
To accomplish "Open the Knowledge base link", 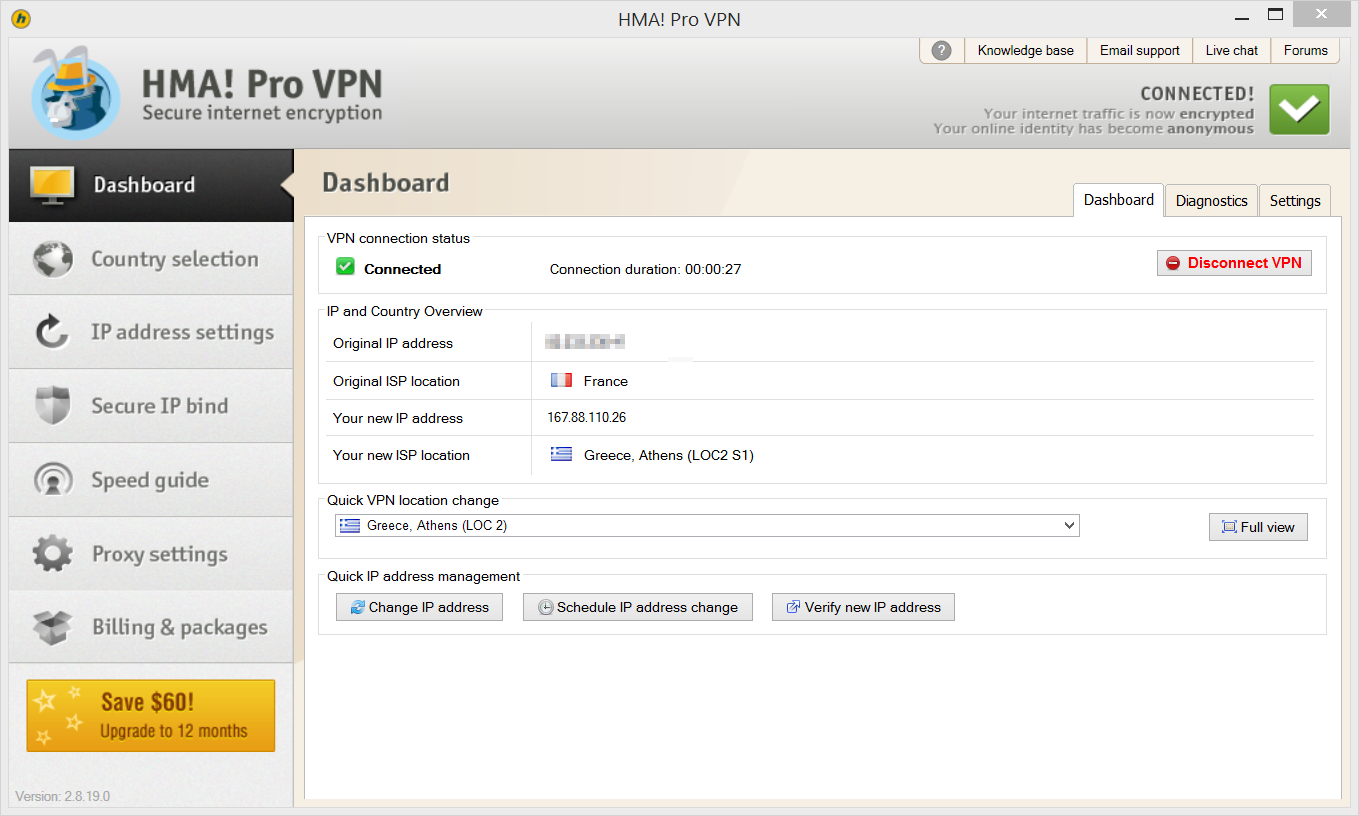I will point(1026,51).
